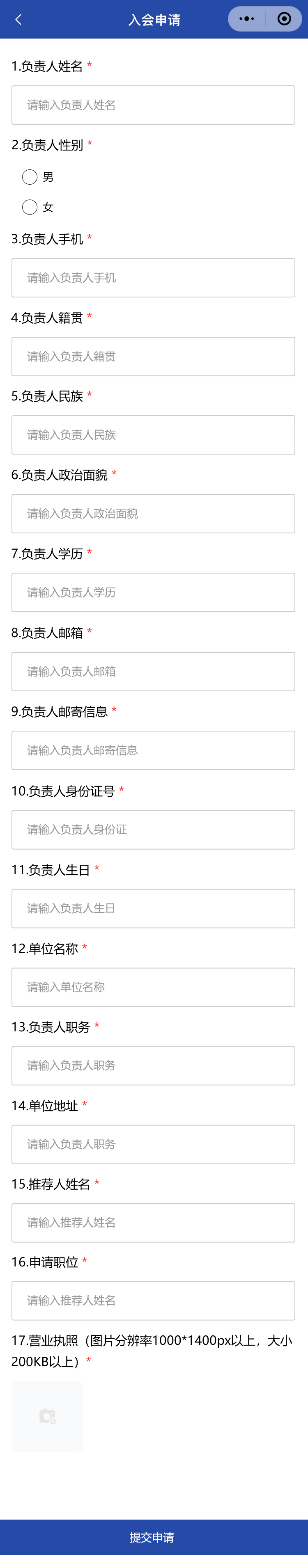Focus the 负责人姓名 input field
The height and width of the screenshot is (1568, 308).
click(153, 105)
